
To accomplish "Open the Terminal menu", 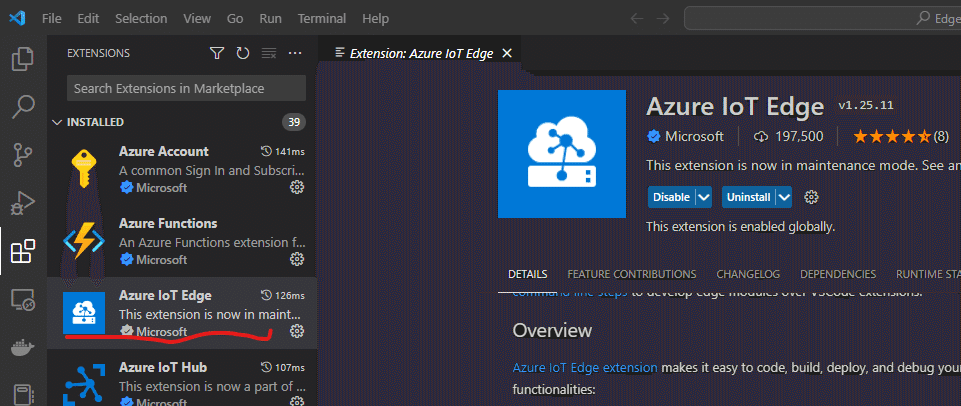I will coord(321,19).
